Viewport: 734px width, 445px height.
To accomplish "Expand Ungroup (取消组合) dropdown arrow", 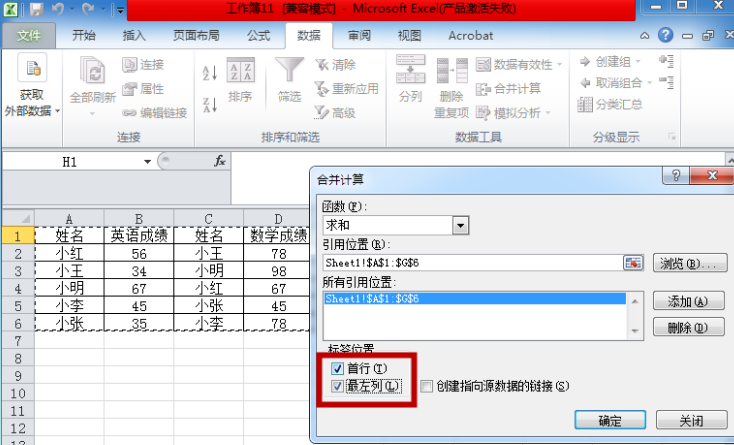I will (649, 83).
